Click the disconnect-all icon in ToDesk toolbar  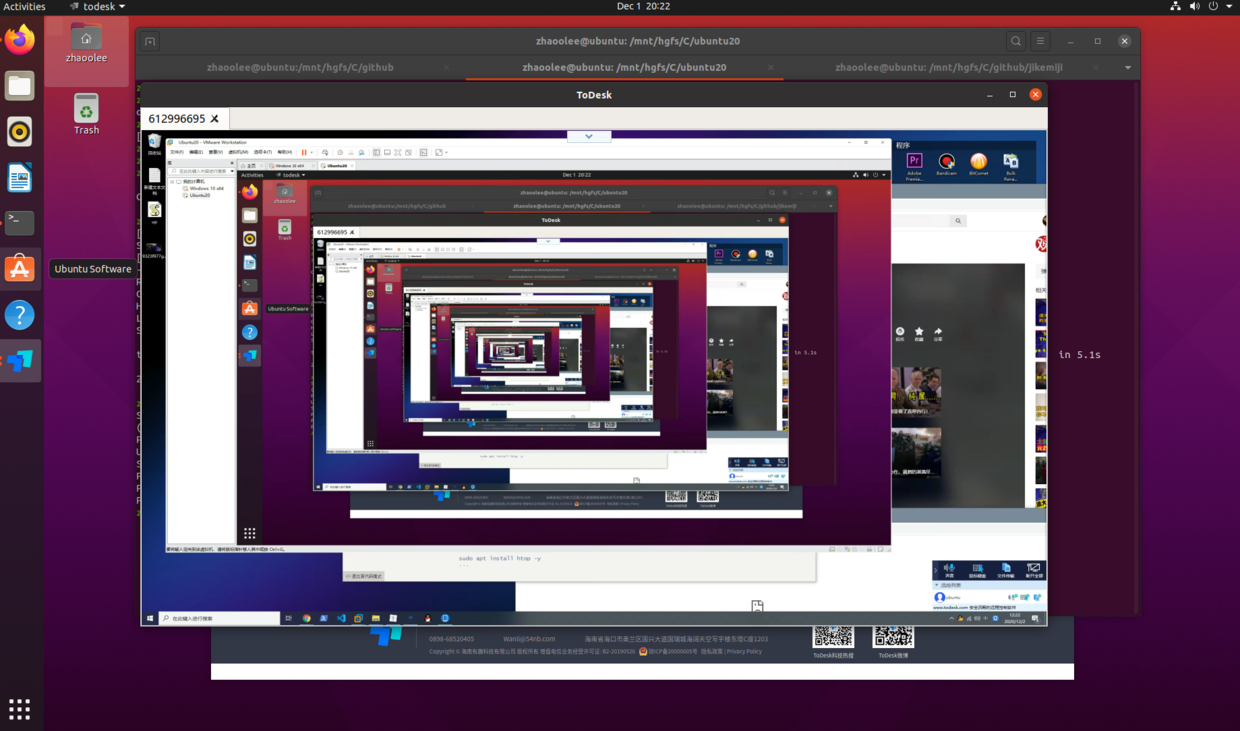(x=1033, y=567)
